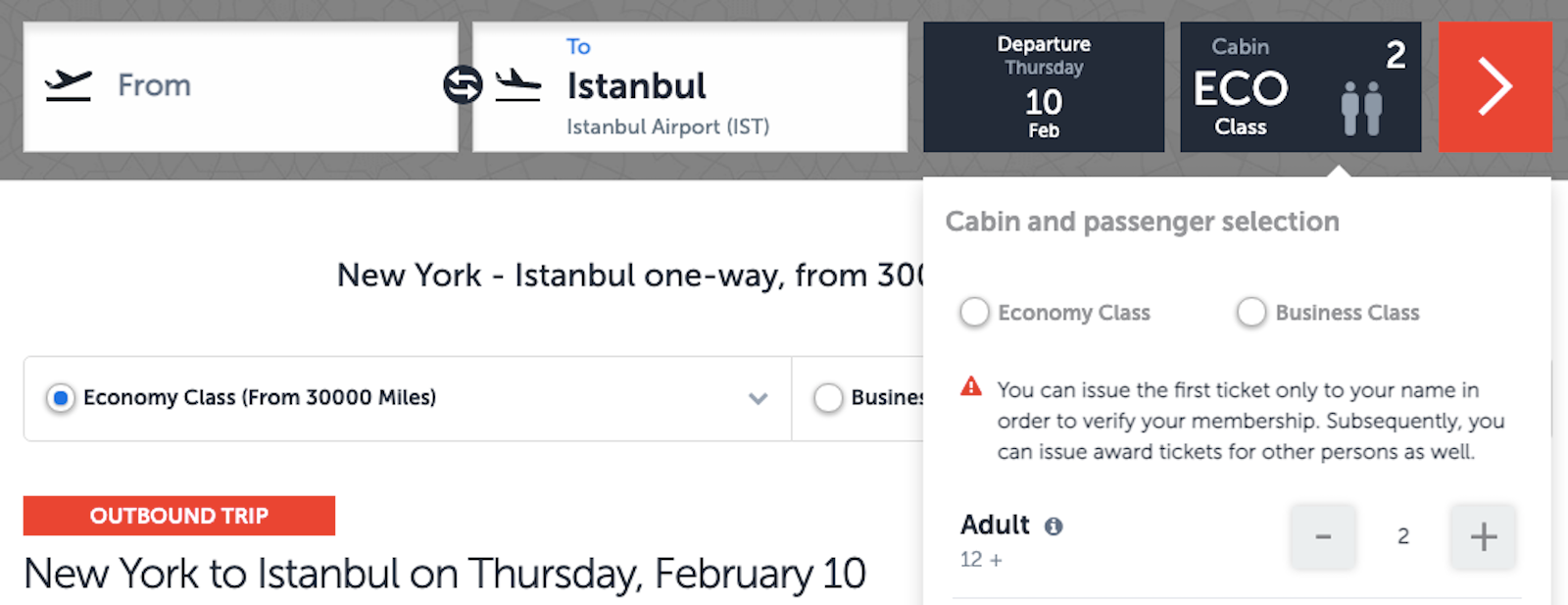
Task: Select Business Class radio in cabin popup
Action: 1251,313
